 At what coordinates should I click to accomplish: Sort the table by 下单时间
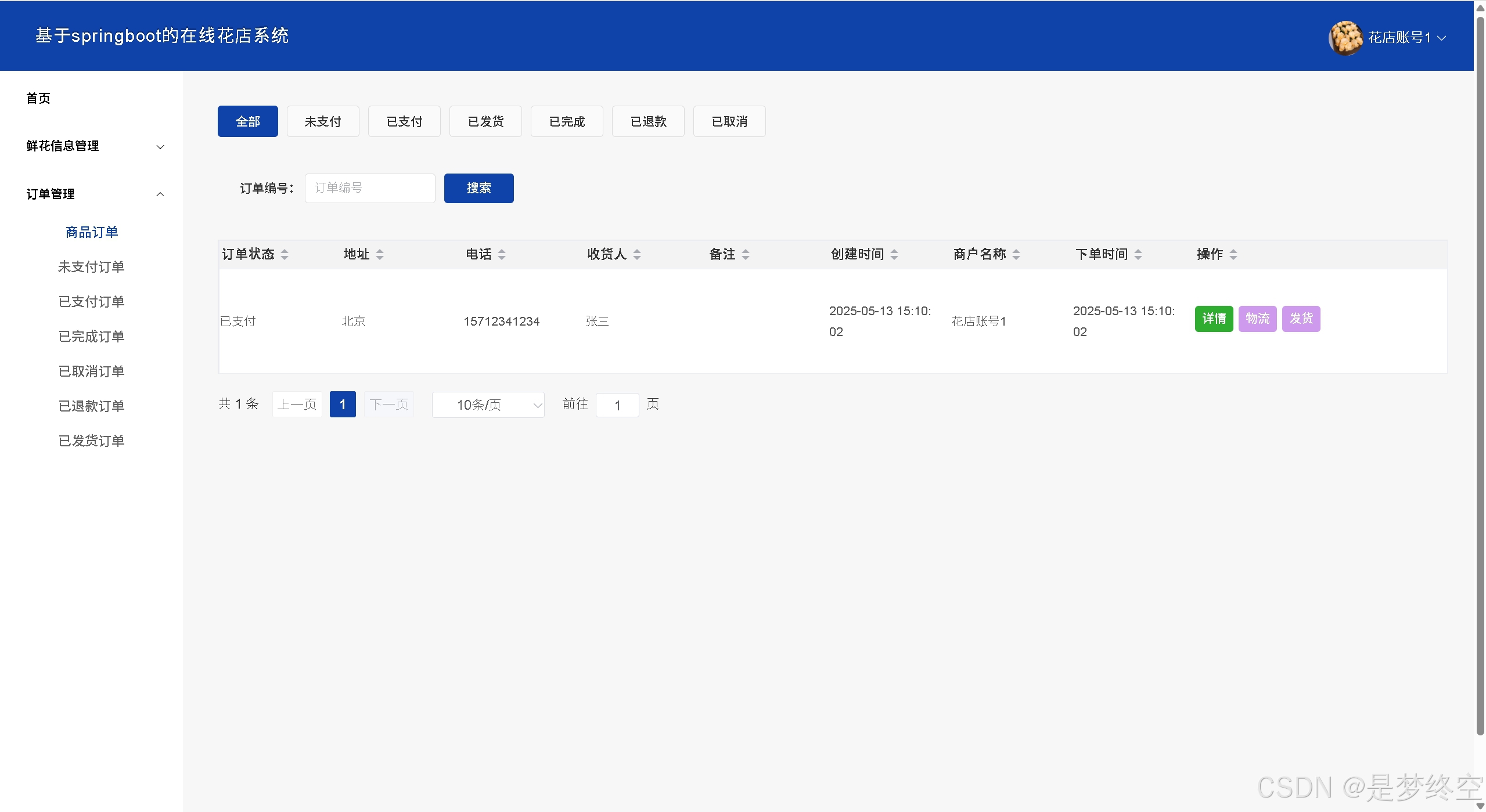pyautogui.click(x=1138, y=254)
